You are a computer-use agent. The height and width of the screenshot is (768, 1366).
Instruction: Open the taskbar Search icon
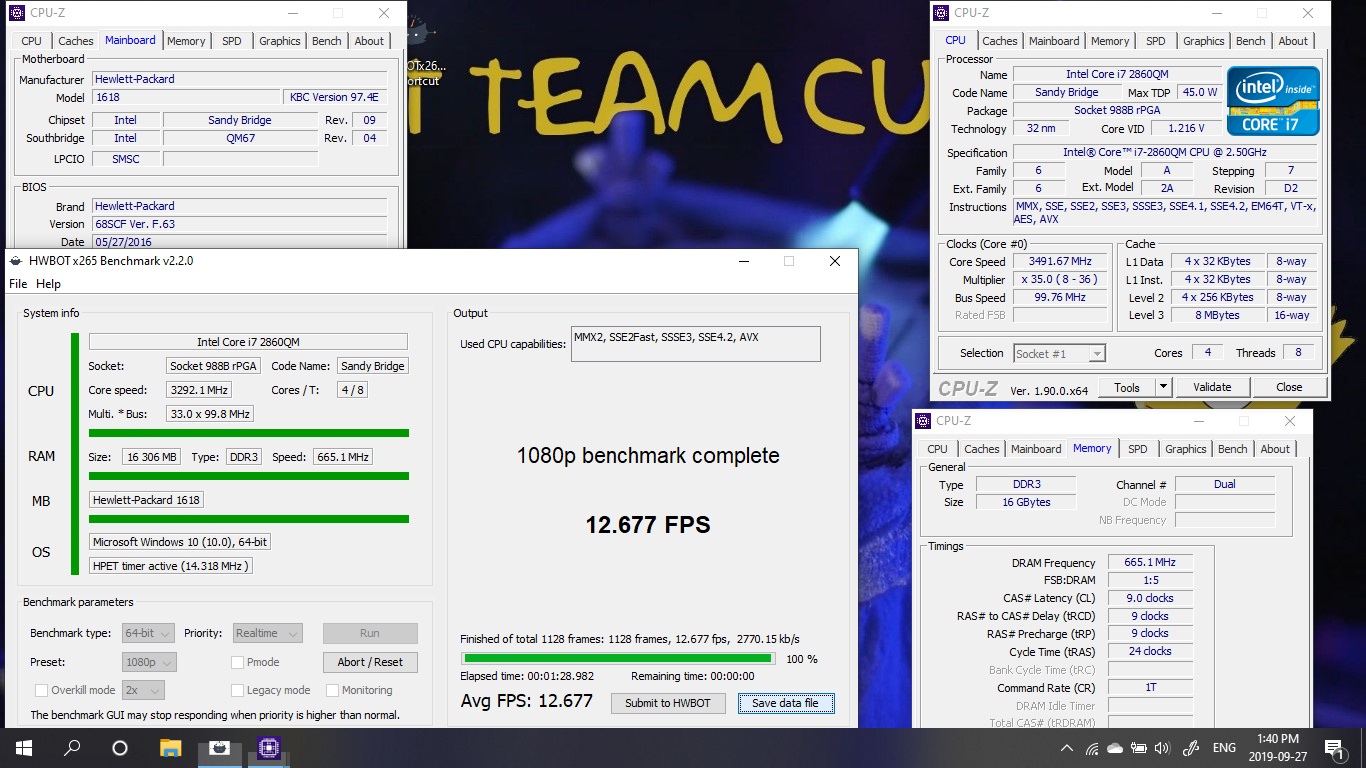click(x=72, y=747)
